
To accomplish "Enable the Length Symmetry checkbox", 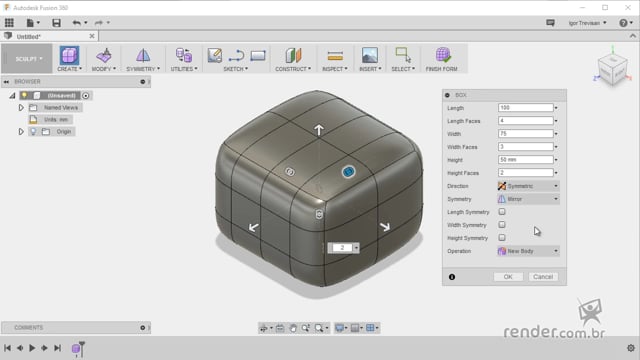I will 502,212.
